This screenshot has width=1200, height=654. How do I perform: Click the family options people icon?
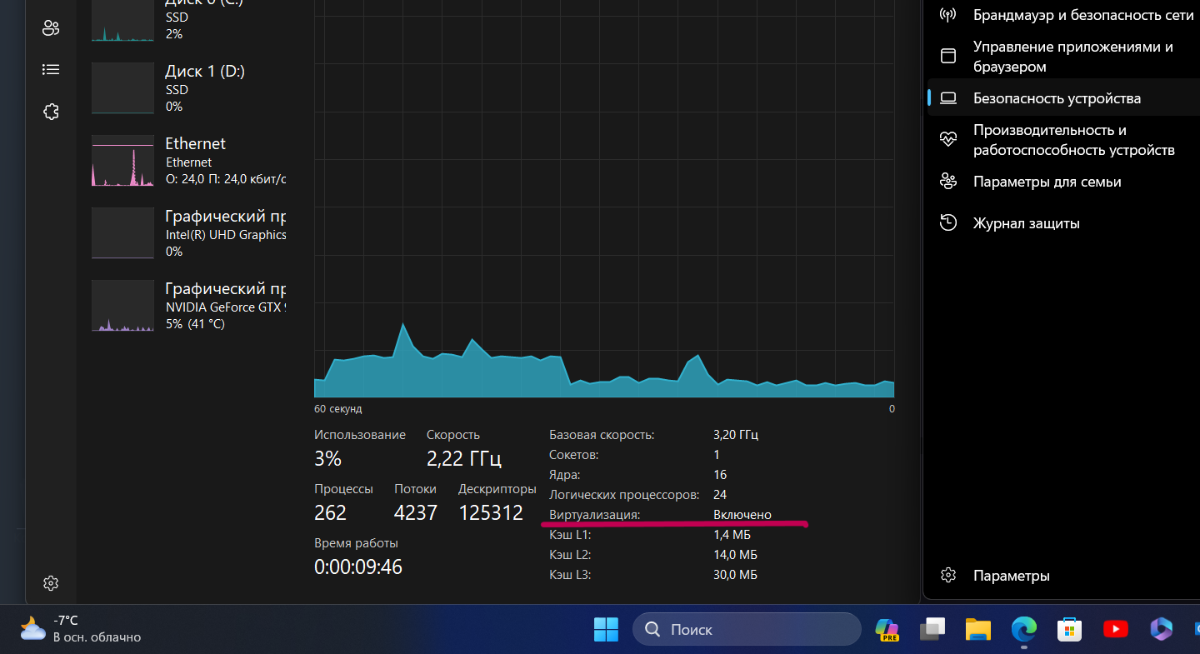coord(949,181)
